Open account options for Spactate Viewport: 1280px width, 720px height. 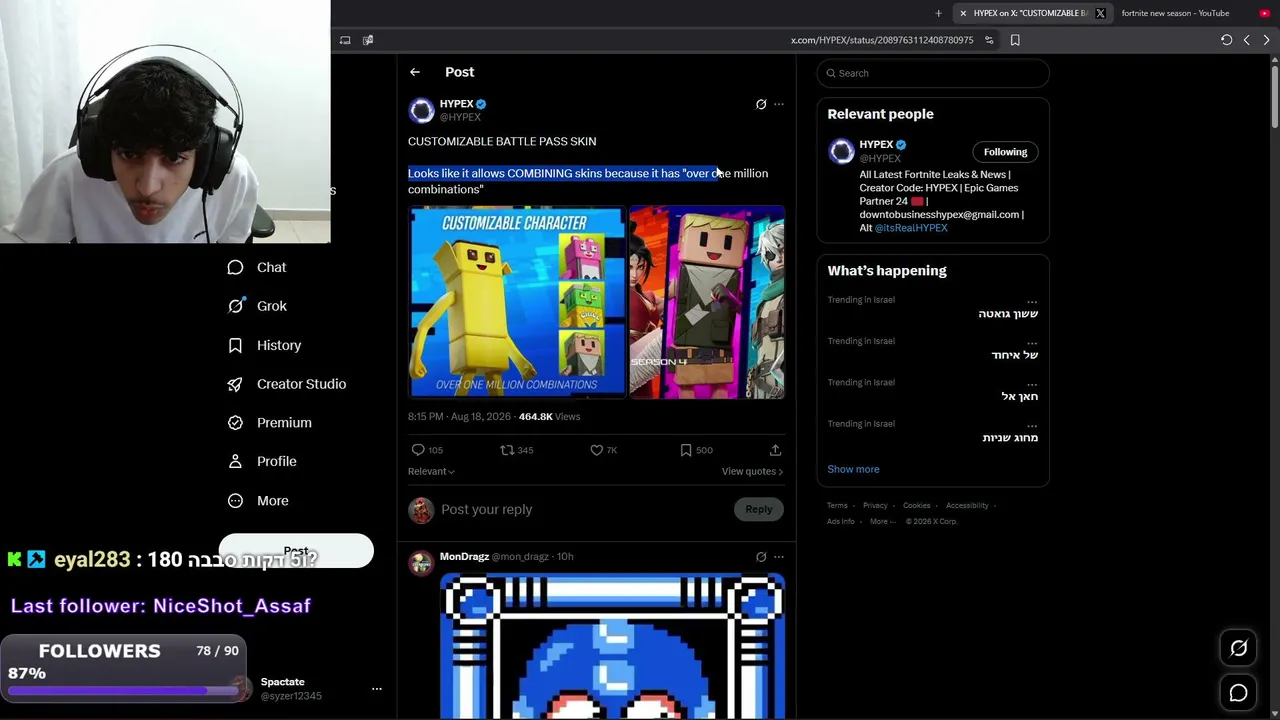377,689
